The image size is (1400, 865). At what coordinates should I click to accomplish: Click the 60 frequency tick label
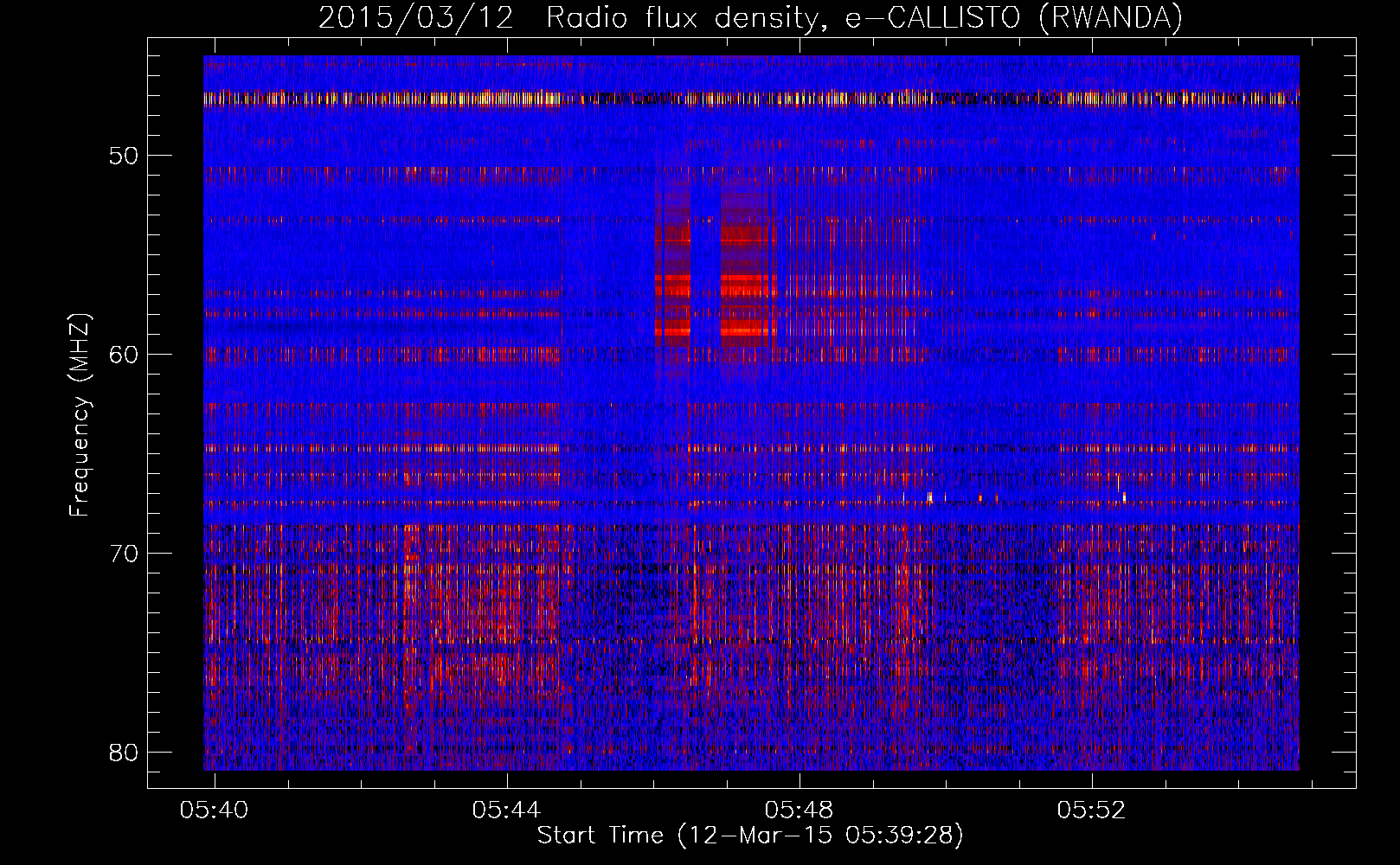[125, 355]
